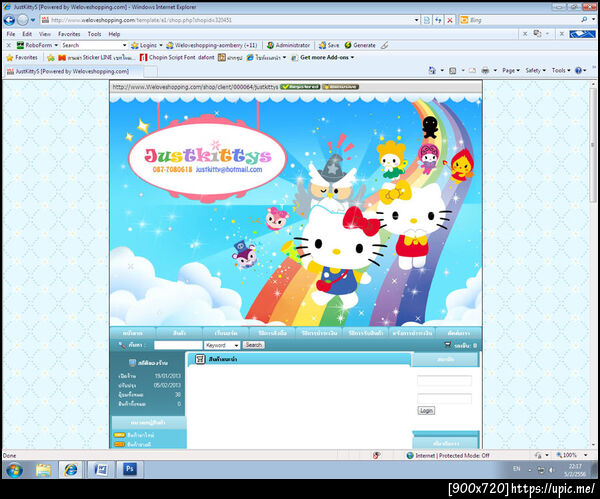Viewport: 600px width, 499px height.
Task: Click the shop URL text at page top
Action: pos(195,87)
